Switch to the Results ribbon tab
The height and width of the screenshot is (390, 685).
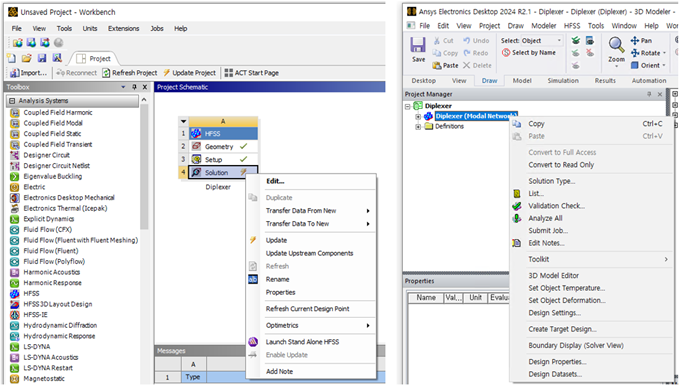pyautogui.click(x=605, y=81)
